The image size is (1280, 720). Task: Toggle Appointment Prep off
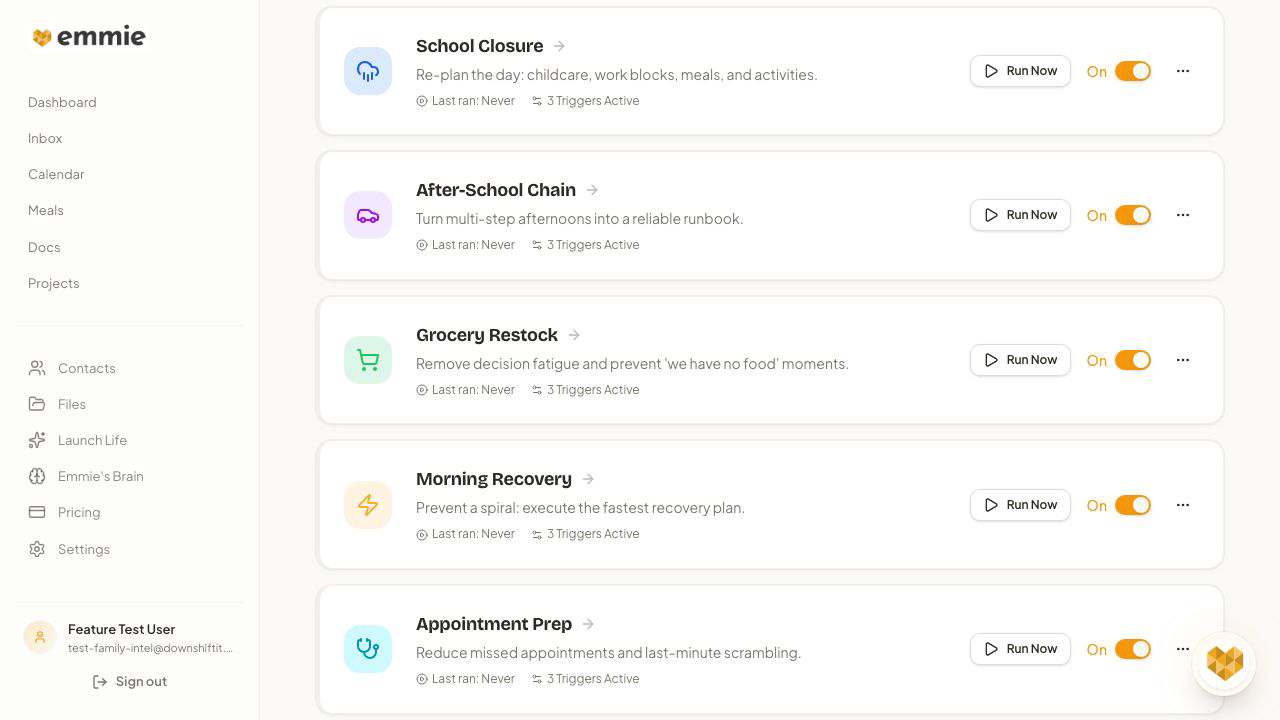[1133, 649]
